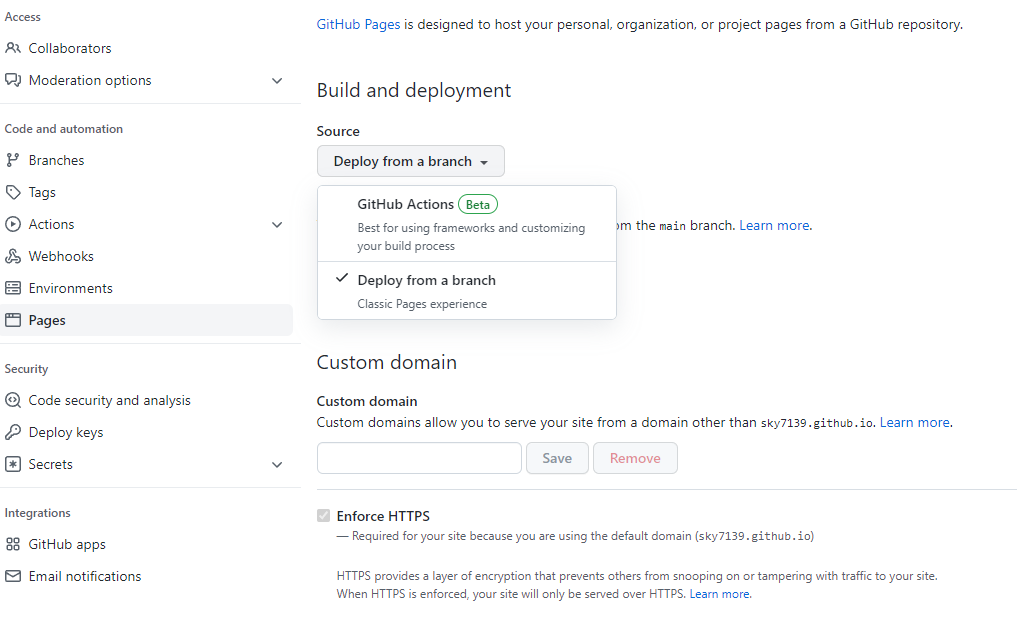The height and width of the screenshot is (627, 1017).
Task: Click the GitHub apps grid icon
Action: [x=13, y=544]
